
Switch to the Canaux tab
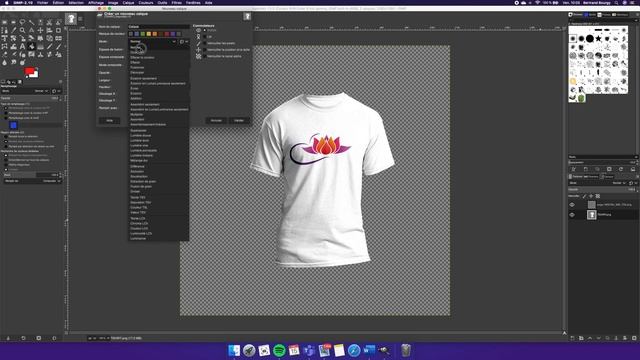coord(591,177)
